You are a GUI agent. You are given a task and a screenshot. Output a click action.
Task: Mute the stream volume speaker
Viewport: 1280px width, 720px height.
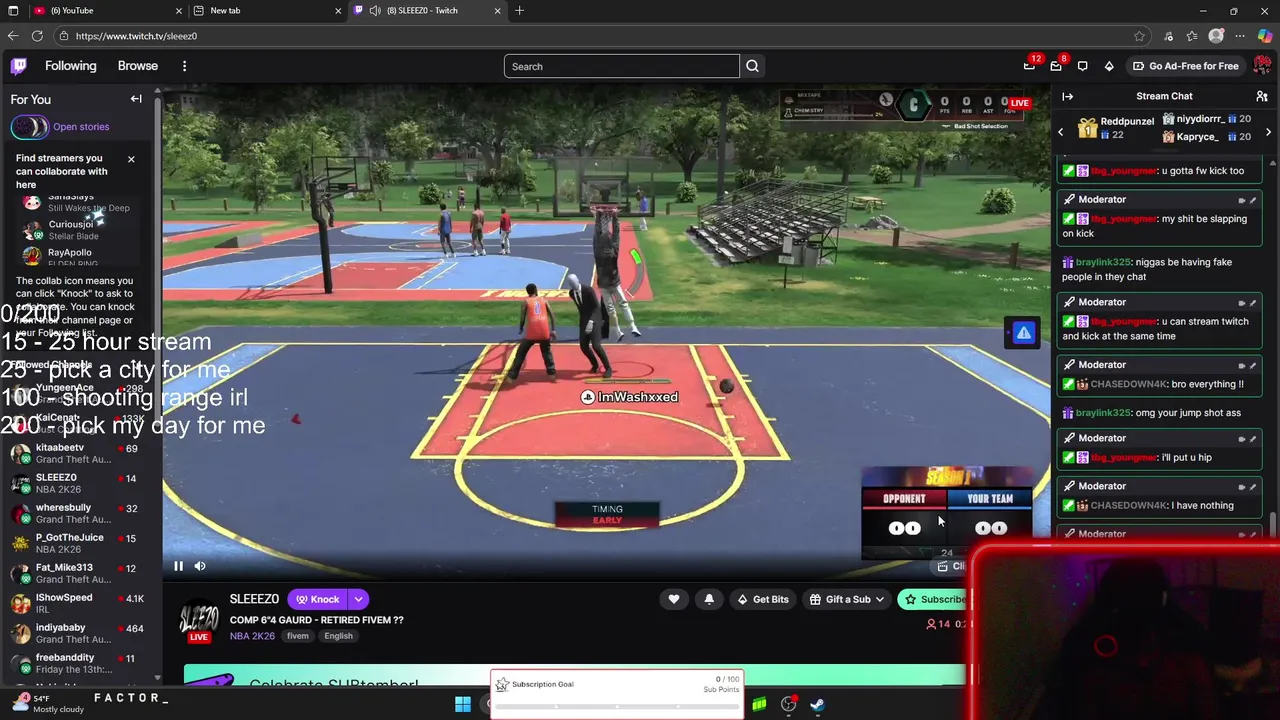pos(200,566)
